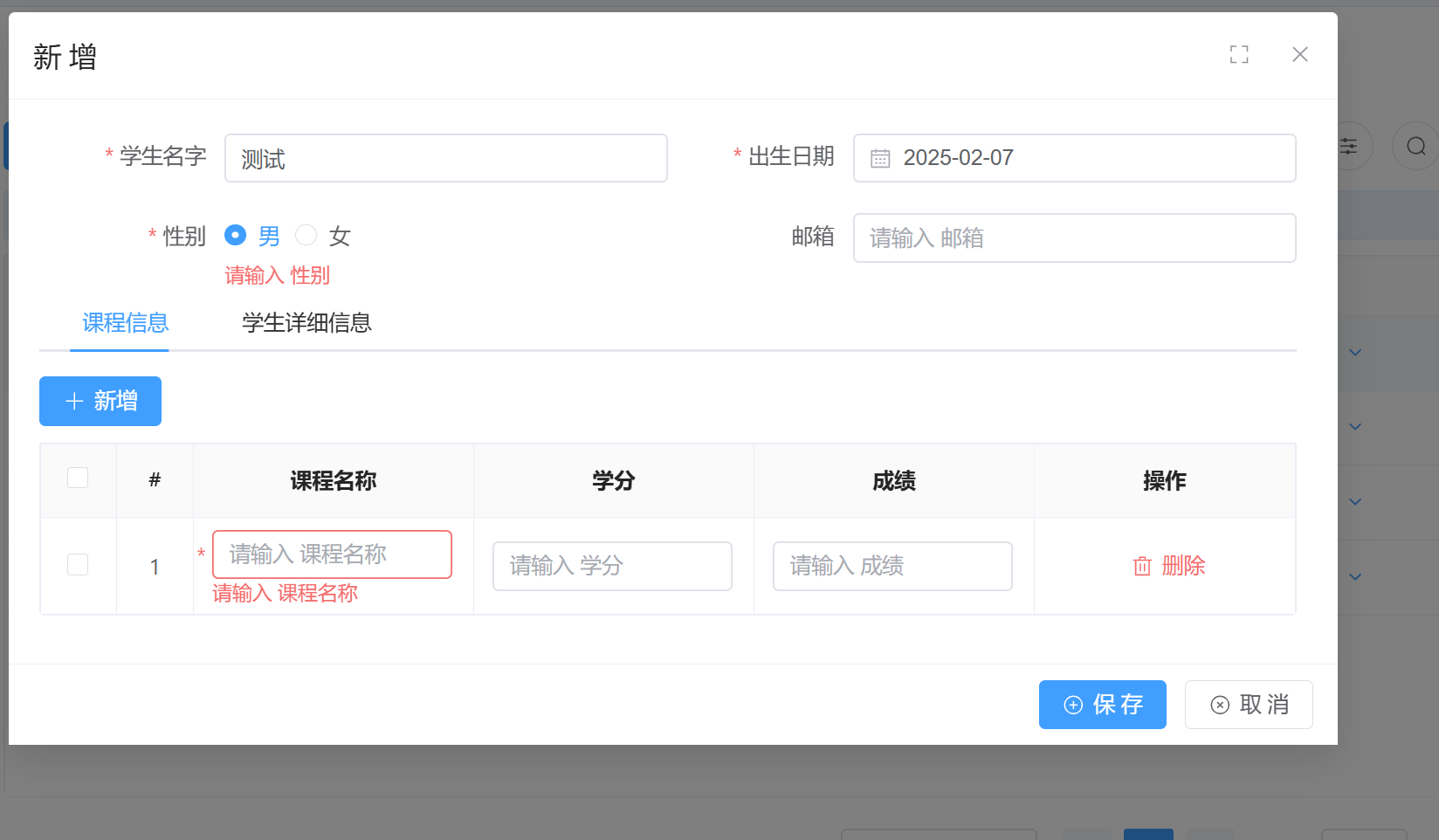Image resolution: width=1439 pixels, height=840 pixels.
Task: Click the 删除 link in row 1
Action: click(1182, 567)
